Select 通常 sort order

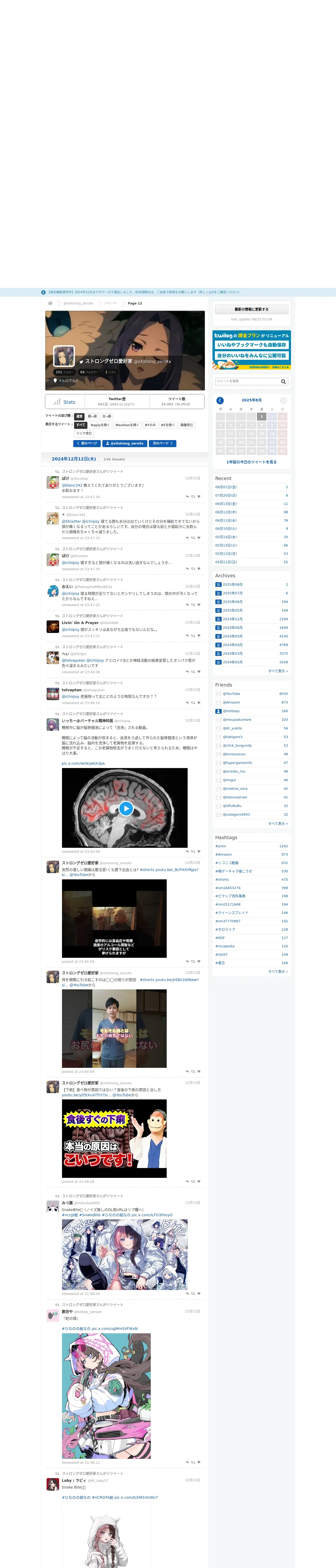click(79, 416)
